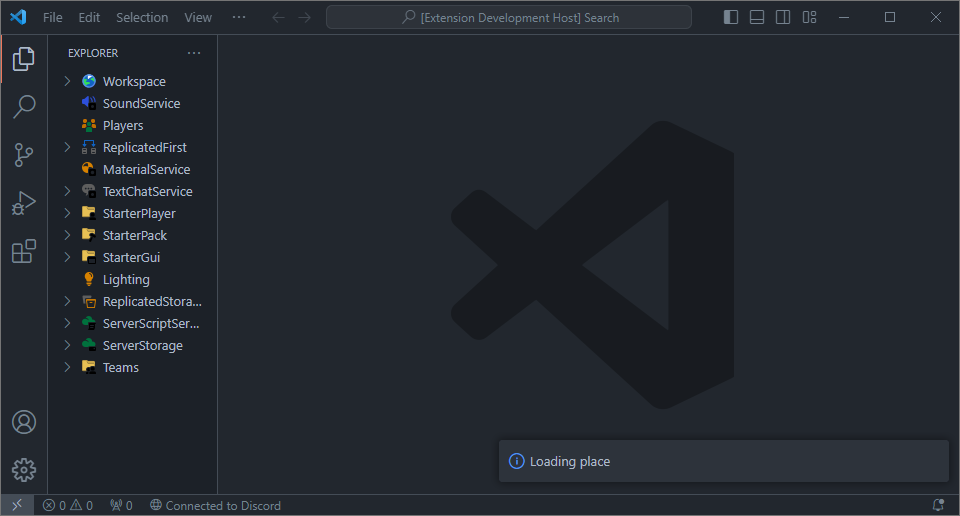Screen dimensions: 960x516
Task: Expand the ReplicatedFirst tree node
Action: click(67, 147)
